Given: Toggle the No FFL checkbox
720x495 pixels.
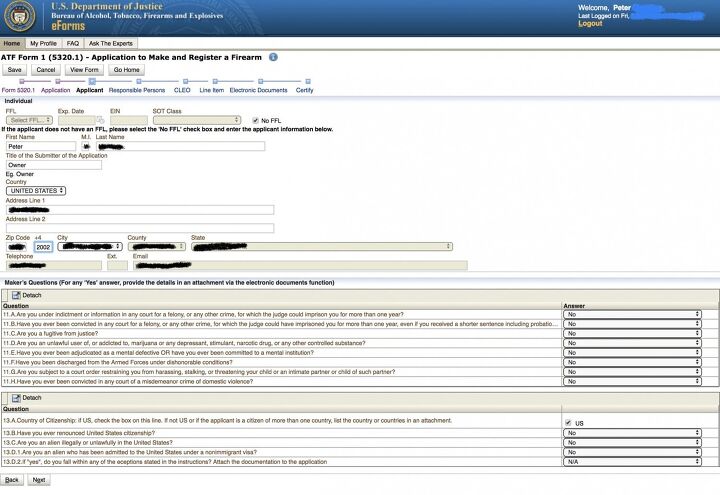Looking at the screenshot, I should point(255,120).
